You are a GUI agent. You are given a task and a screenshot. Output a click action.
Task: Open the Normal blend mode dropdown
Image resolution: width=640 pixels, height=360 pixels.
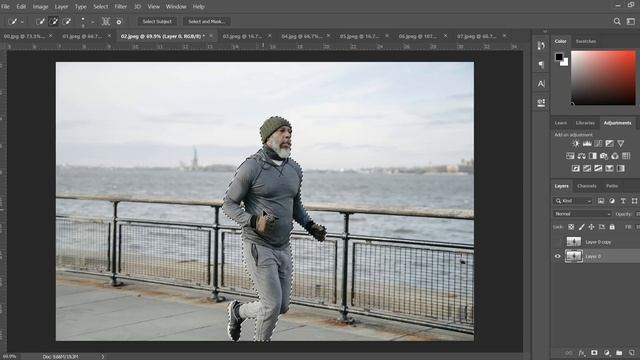click(x=582, y=214)
